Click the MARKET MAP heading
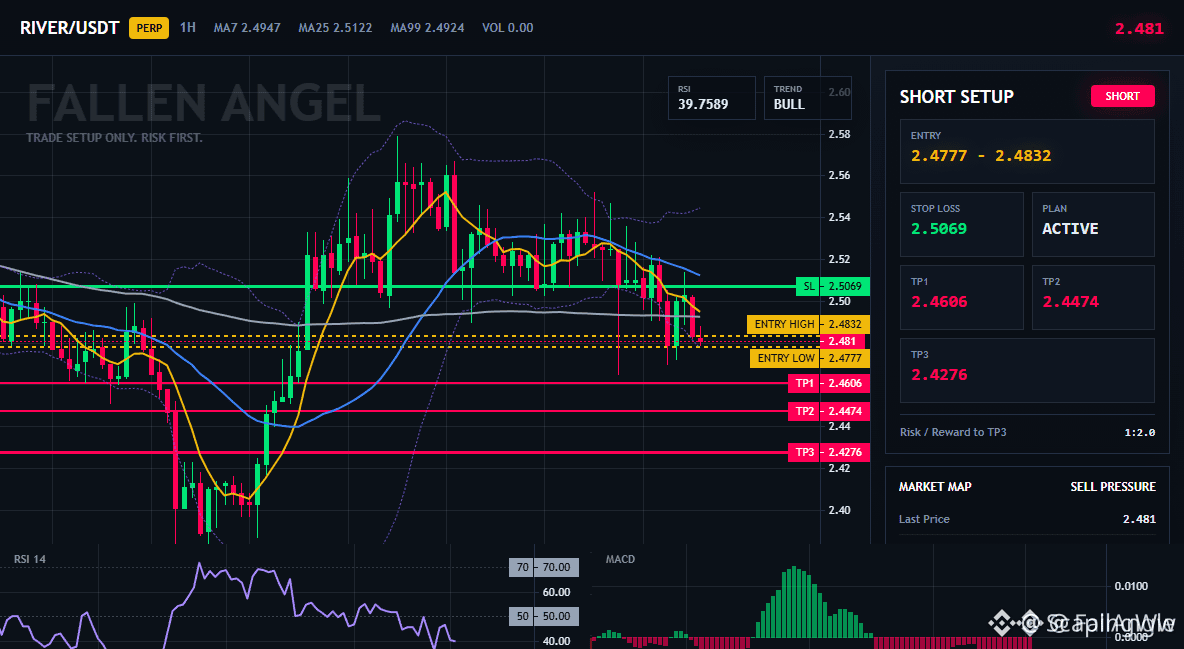 pos(935,487)
